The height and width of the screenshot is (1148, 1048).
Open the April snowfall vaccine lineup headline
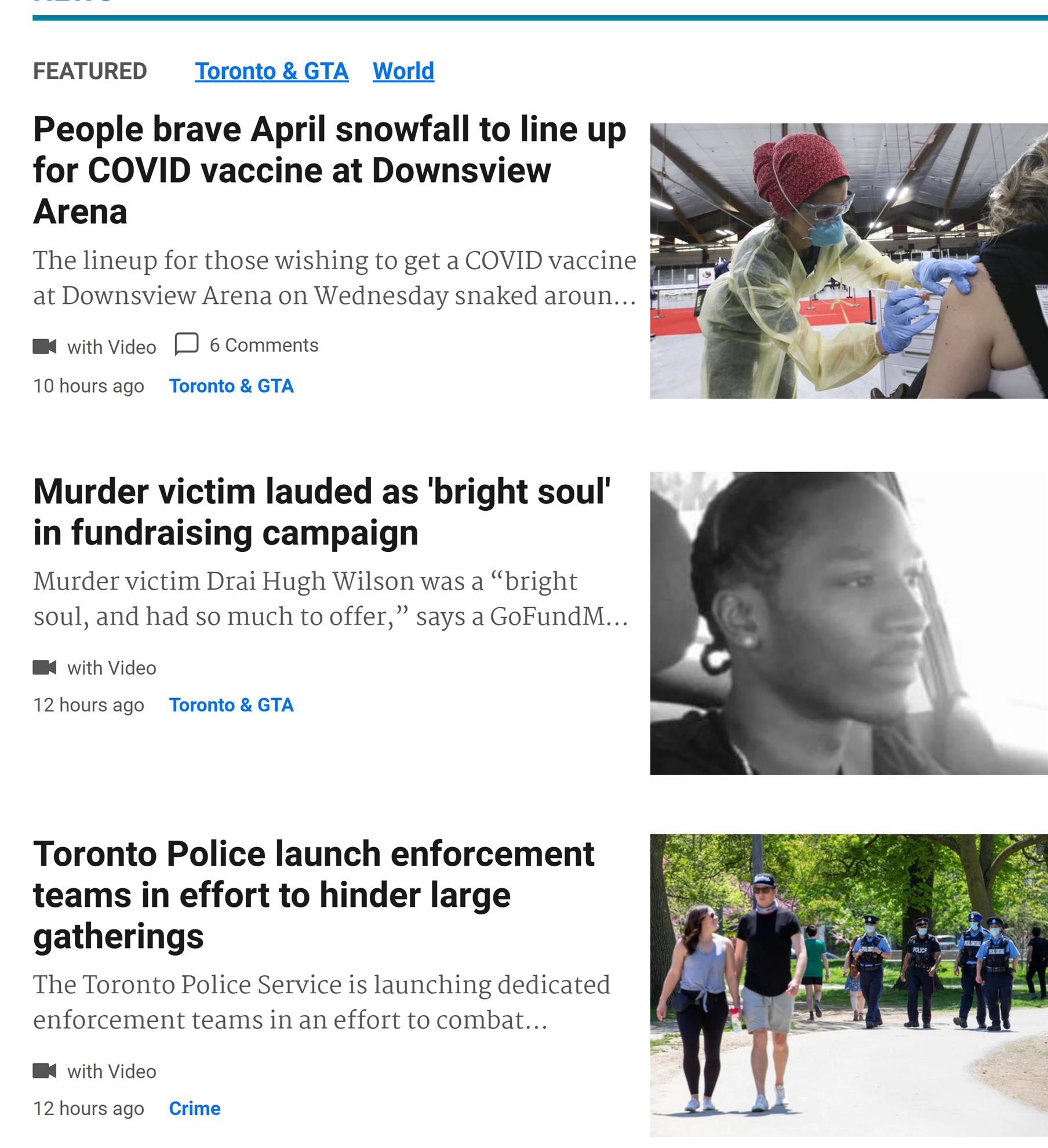(329, 170)
